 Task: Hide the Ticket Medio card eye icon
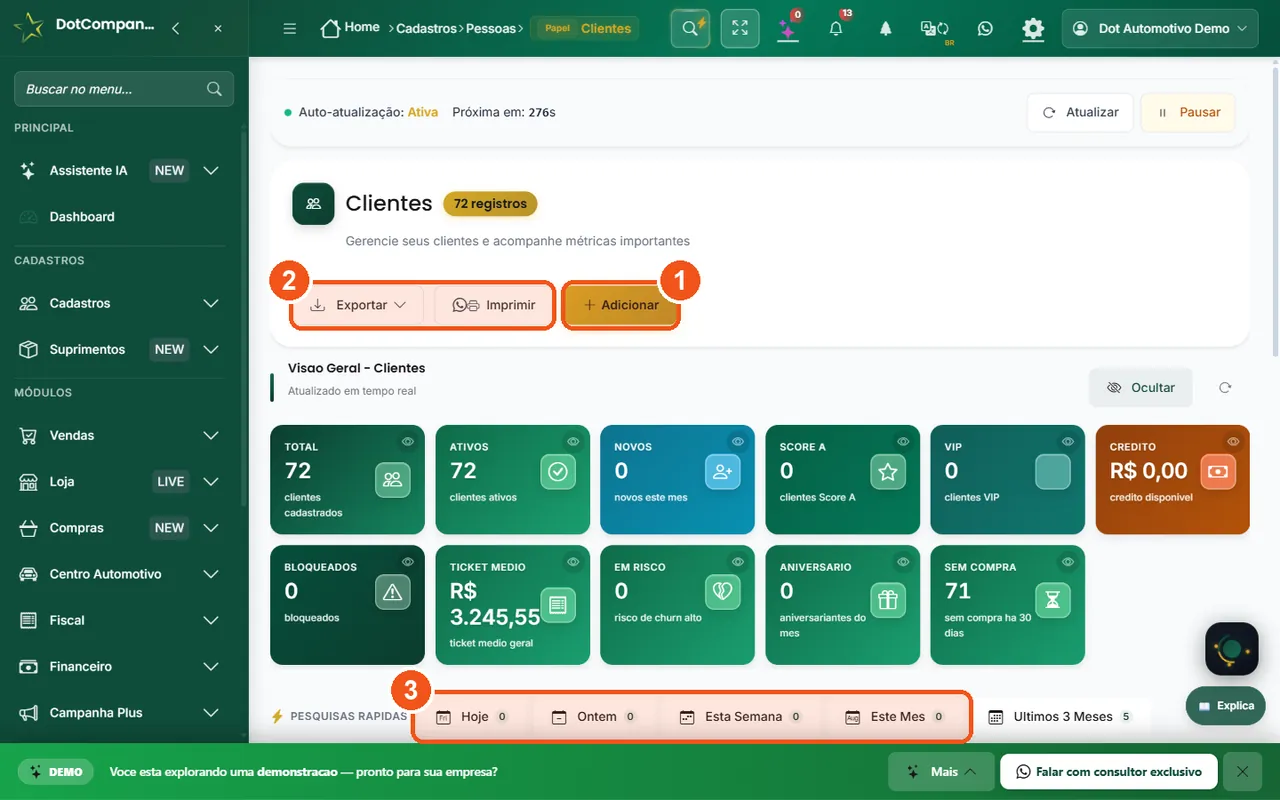[573, 561]
